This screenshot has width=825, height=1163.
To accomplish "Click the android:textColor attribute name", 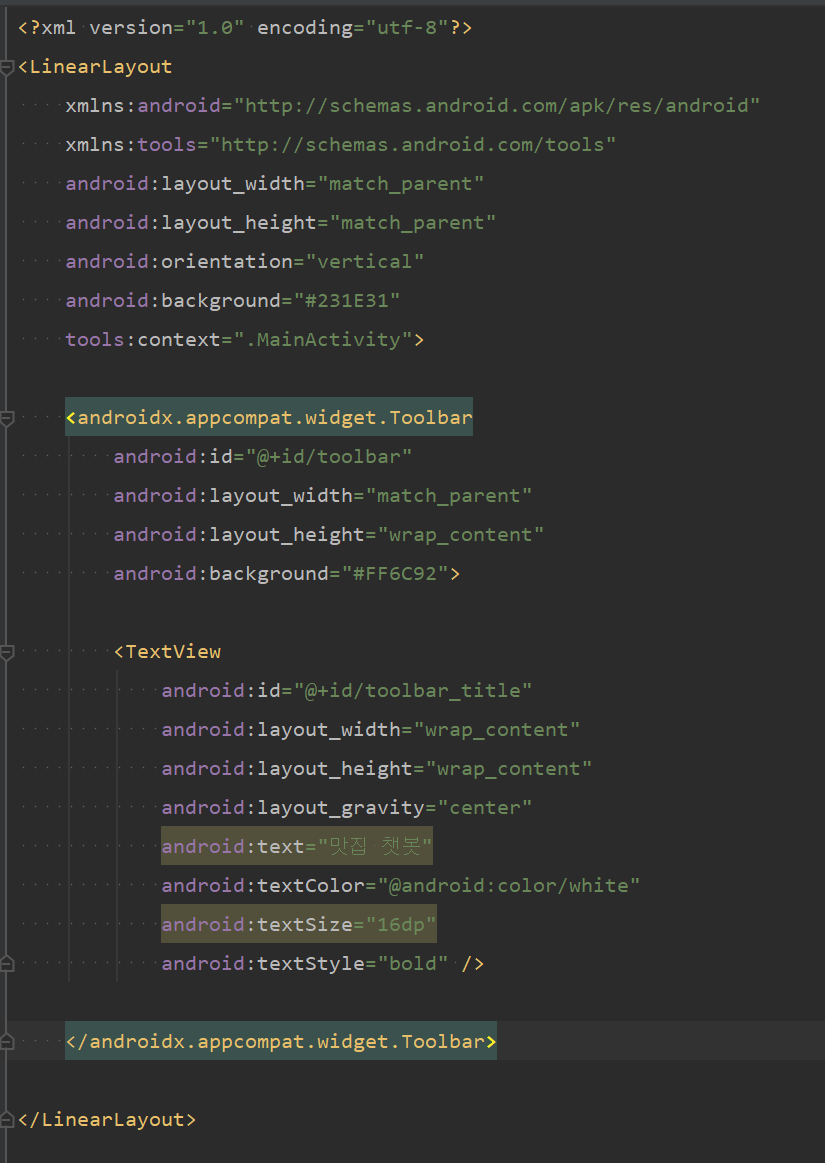I will point(263,886).
